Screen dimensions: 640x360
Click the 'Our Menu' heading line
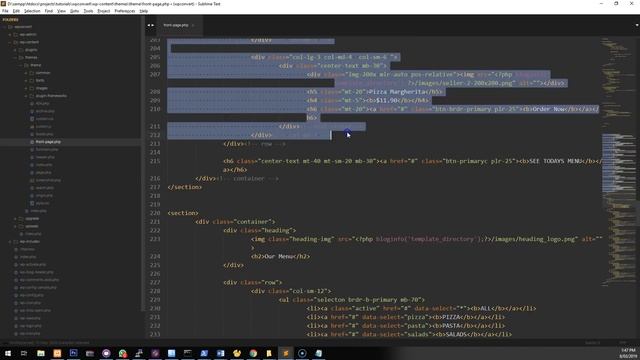click(x=280, y=257)
